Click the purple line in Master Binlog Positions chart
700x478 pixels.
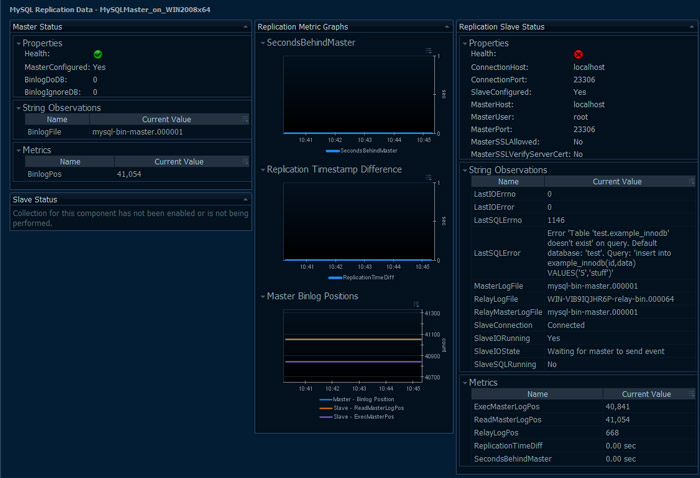tap(353, 362)
